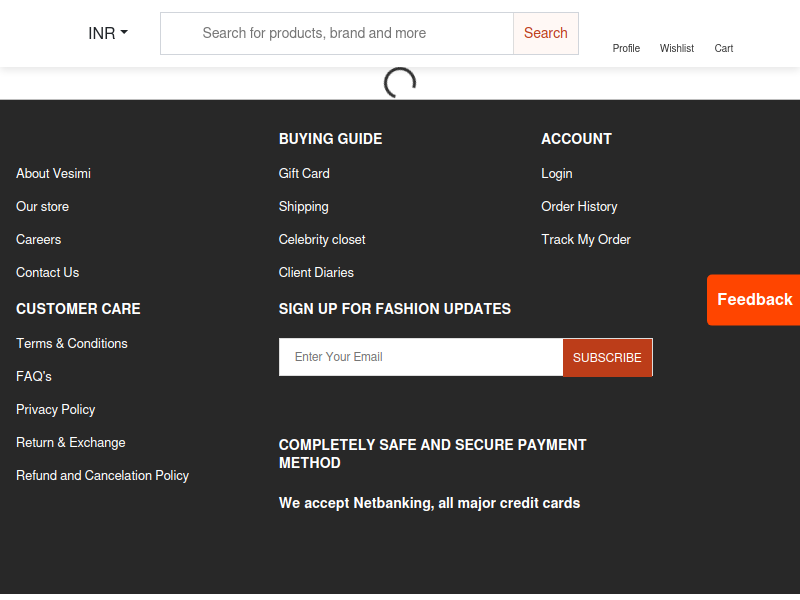The width and height of the screenshot is (800, 600).
Task: Click the Search button
Action: tap(545, 33)
